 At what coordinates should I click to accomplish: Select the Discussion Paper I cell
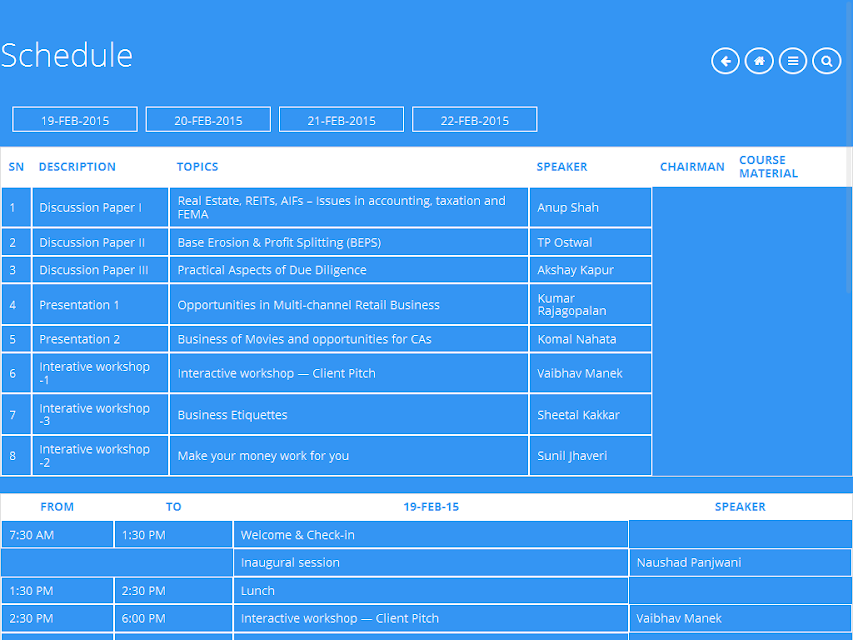[x=101, y=207]
